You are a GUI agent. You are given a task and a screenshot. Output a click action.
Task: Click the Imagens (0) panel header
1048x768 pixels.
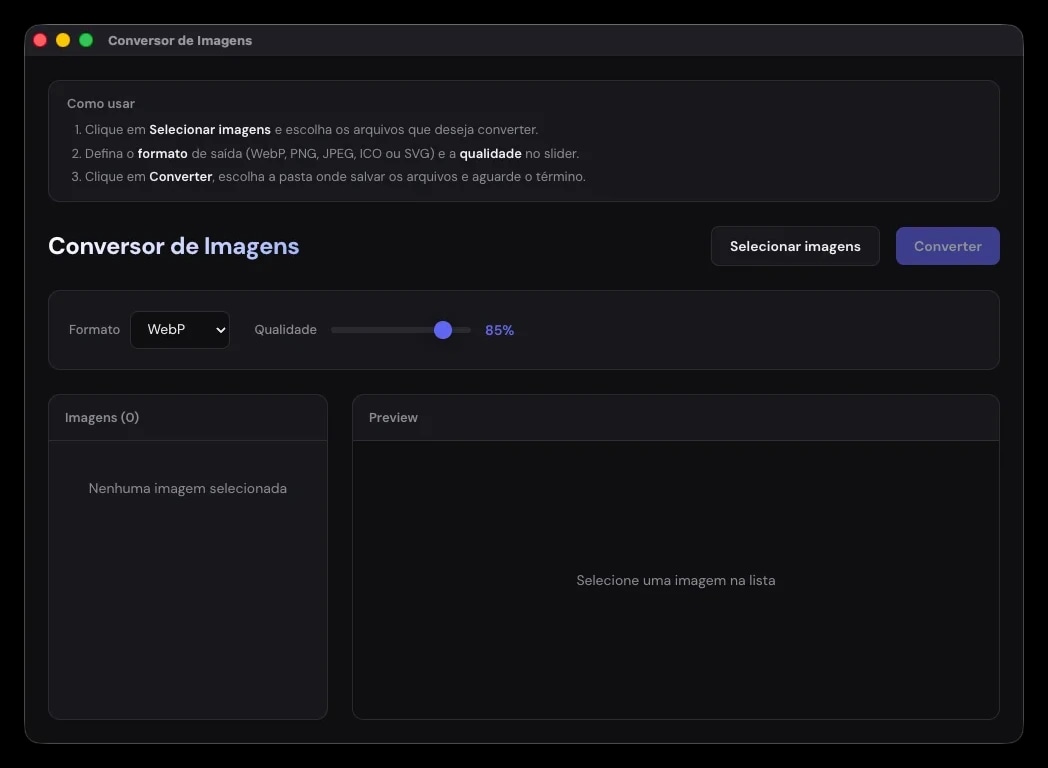188,418
